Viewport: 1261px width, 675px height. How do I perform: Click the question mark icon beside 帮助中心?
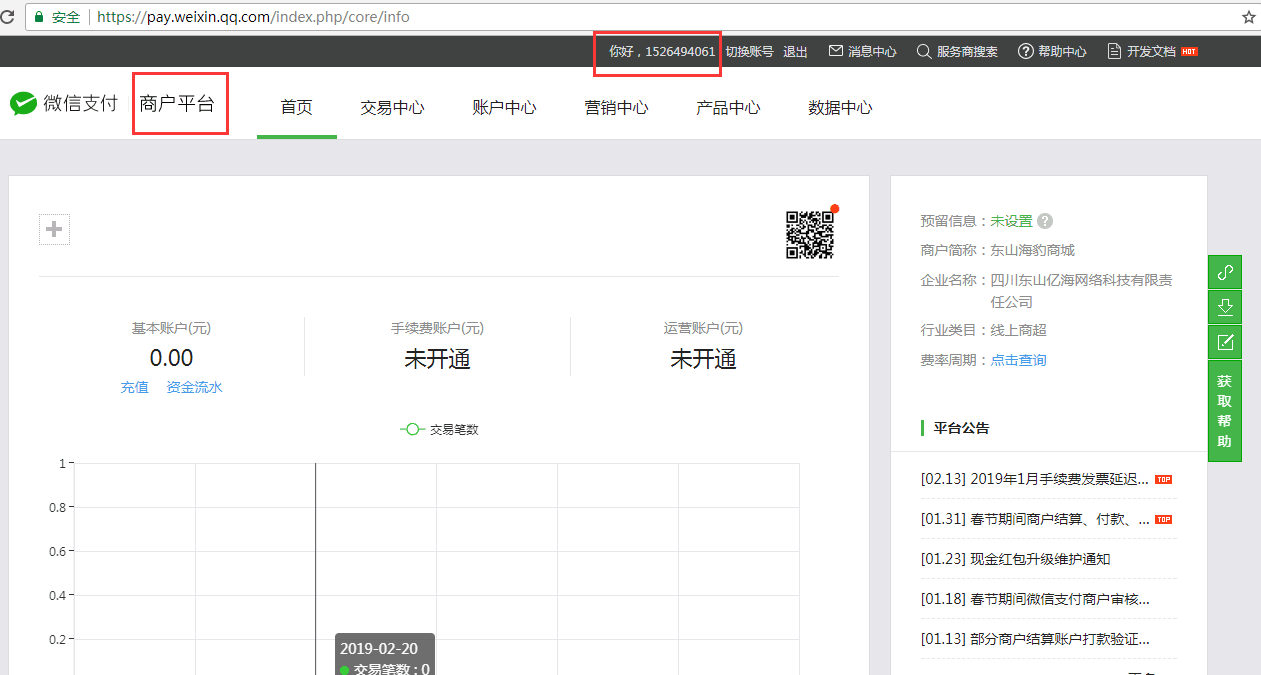click(1025, 51)
